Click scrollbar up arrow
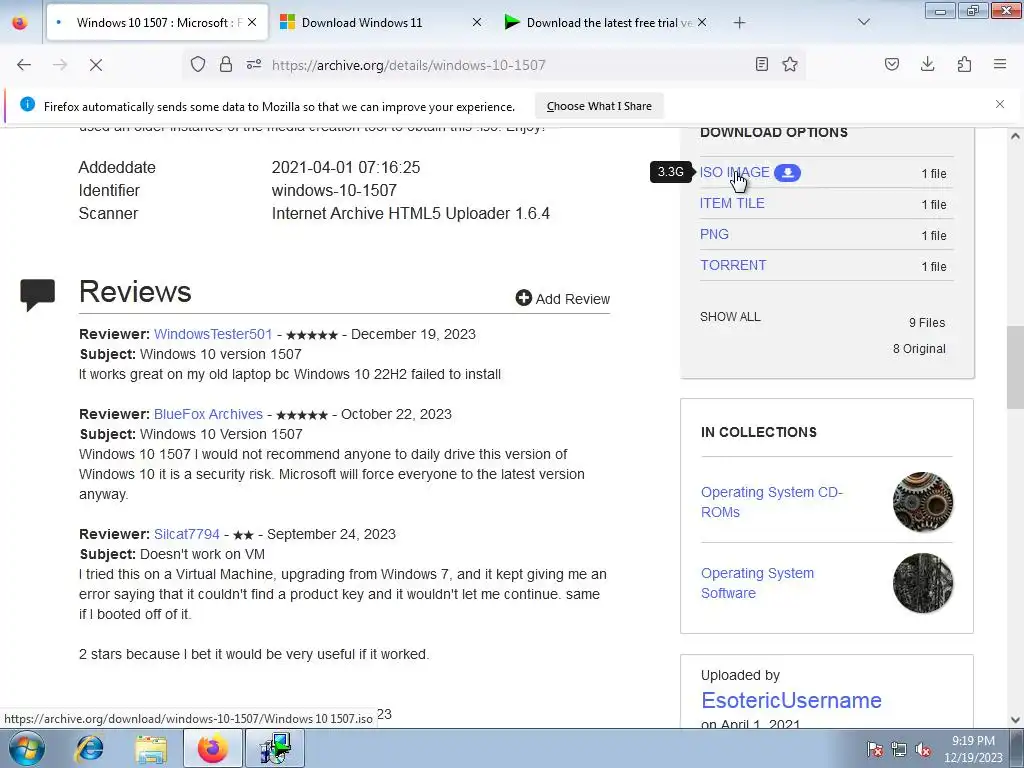The height and width of the screenshot is (768, 1024). (1015, 136)
